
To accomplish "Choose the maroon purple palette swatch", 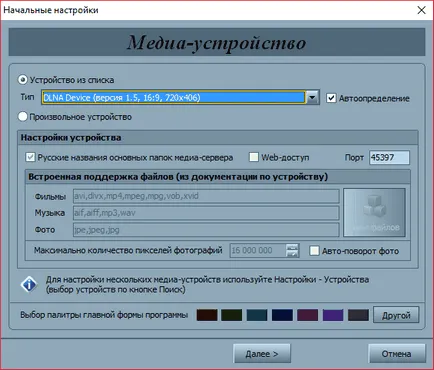I will pyautogui.click(x=307, y=315).
